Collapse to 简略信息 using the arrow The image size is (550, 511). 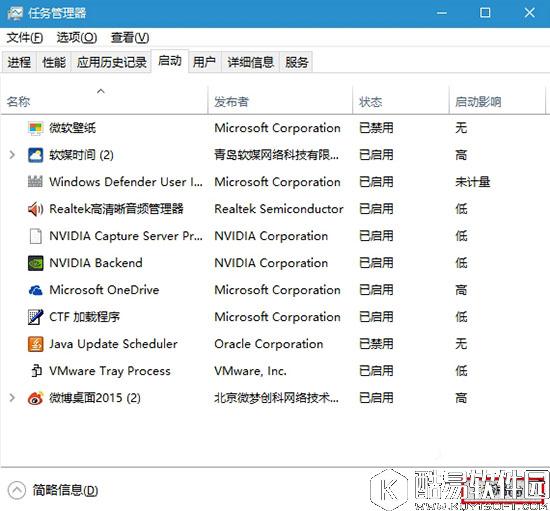click(16, 490)
